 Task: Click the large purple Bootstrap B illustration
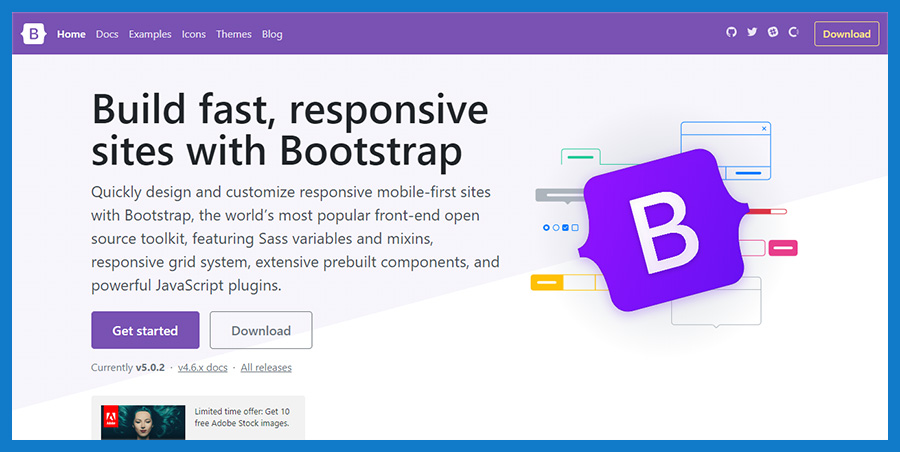664,230
